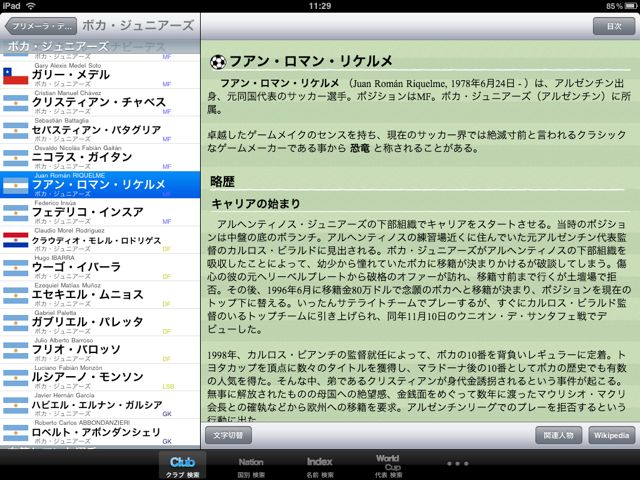Tap the ボカ・ジュニアーズ navigation bar title
This screenshot has width=640, height=480.
point(138,26)
